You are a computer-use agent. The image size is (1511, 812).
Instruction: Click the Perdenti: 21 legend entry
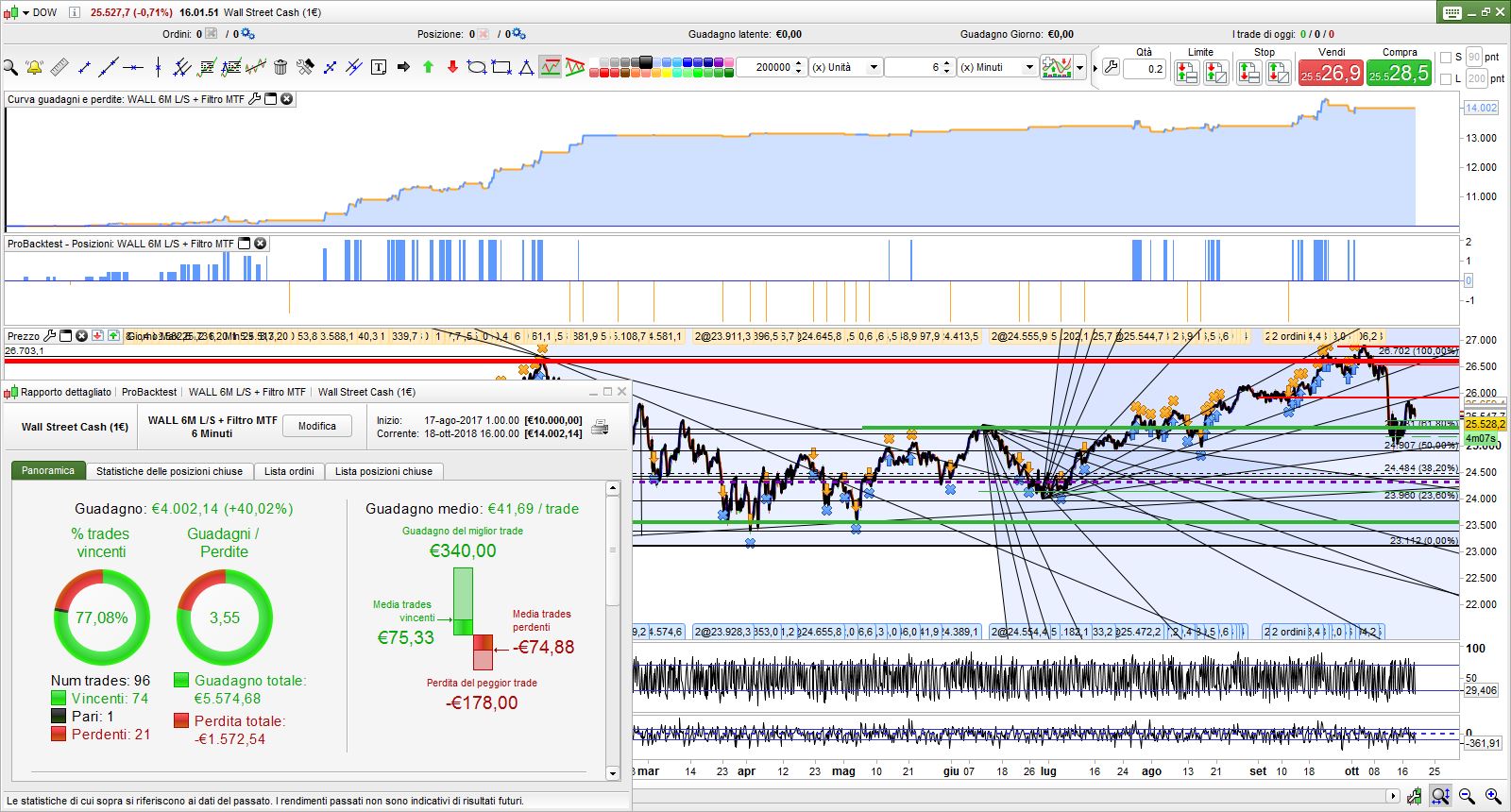coord(100,734)
